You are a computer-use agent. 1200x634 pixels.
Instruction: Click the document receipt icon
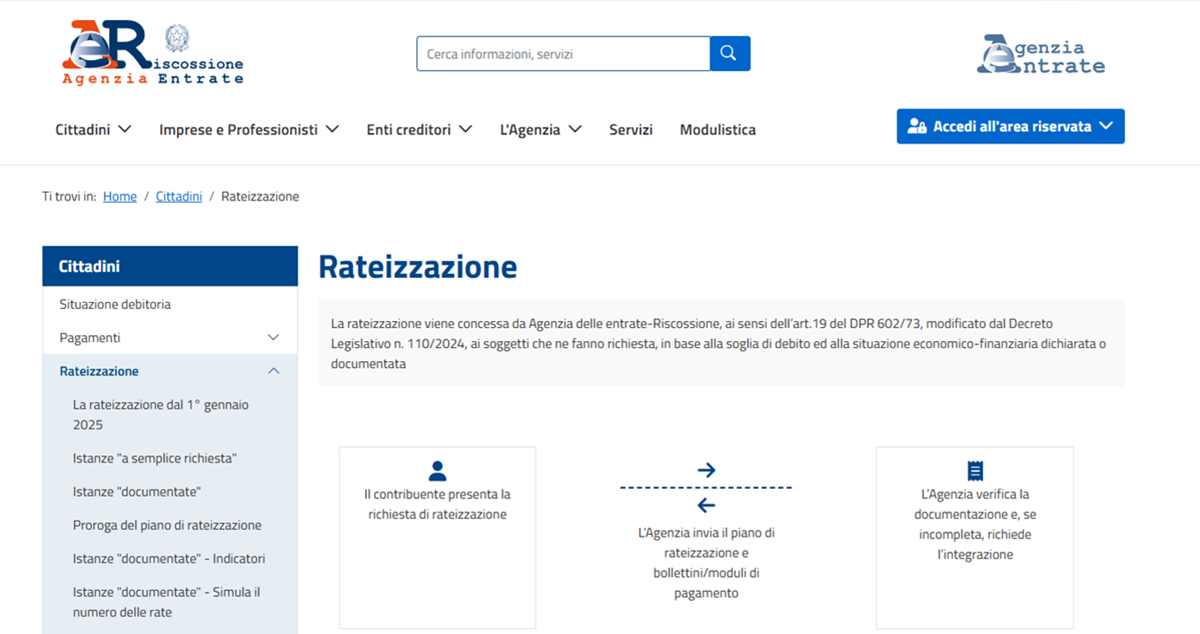[x=975, y=471]
